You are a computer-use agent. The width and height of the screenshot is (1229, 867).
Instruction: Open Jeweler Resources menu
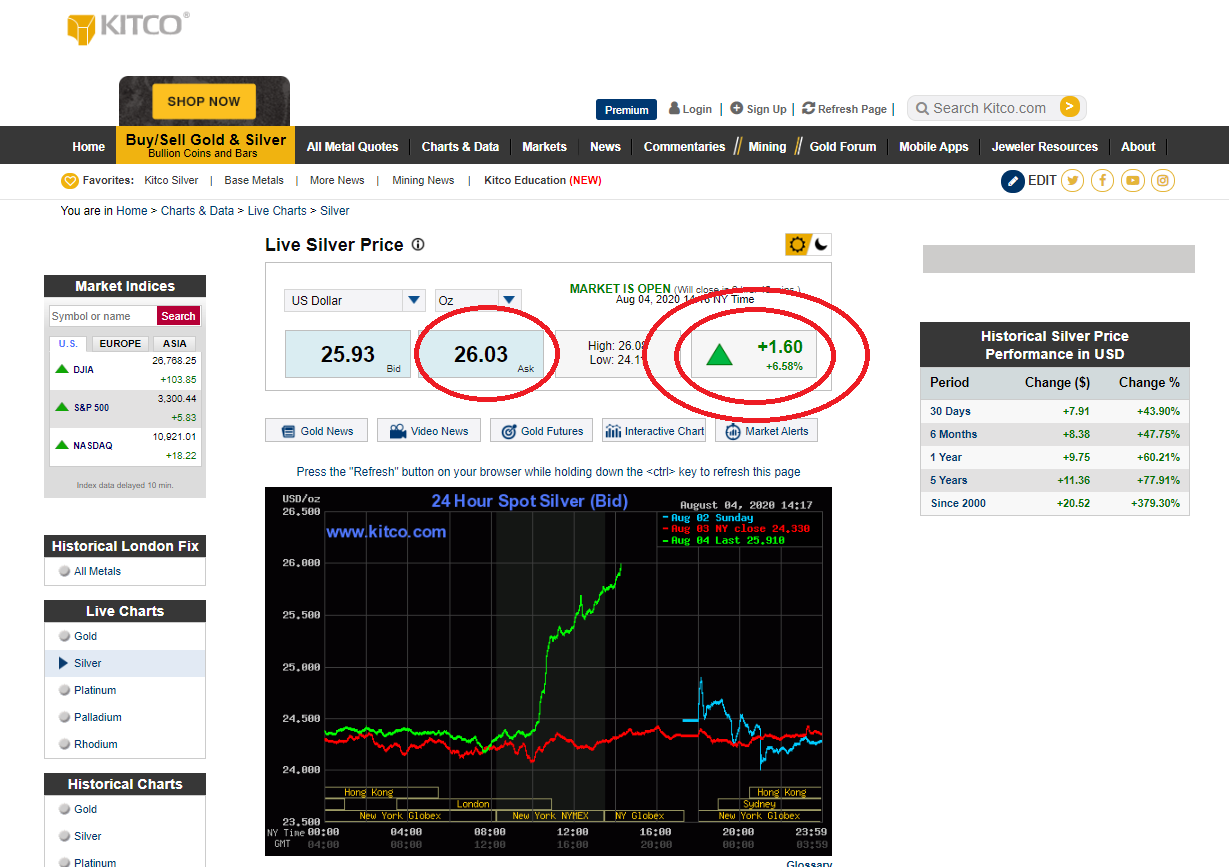(1045, 146)
